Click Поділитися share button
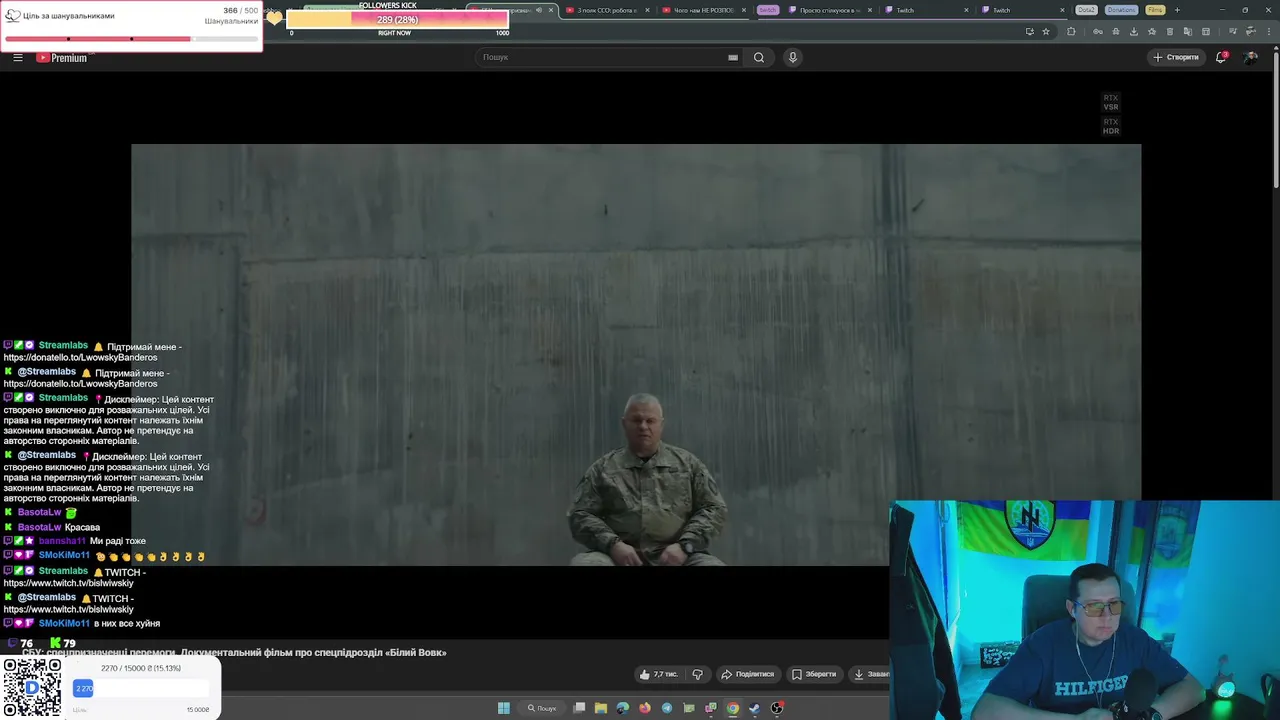 [748, 674]
